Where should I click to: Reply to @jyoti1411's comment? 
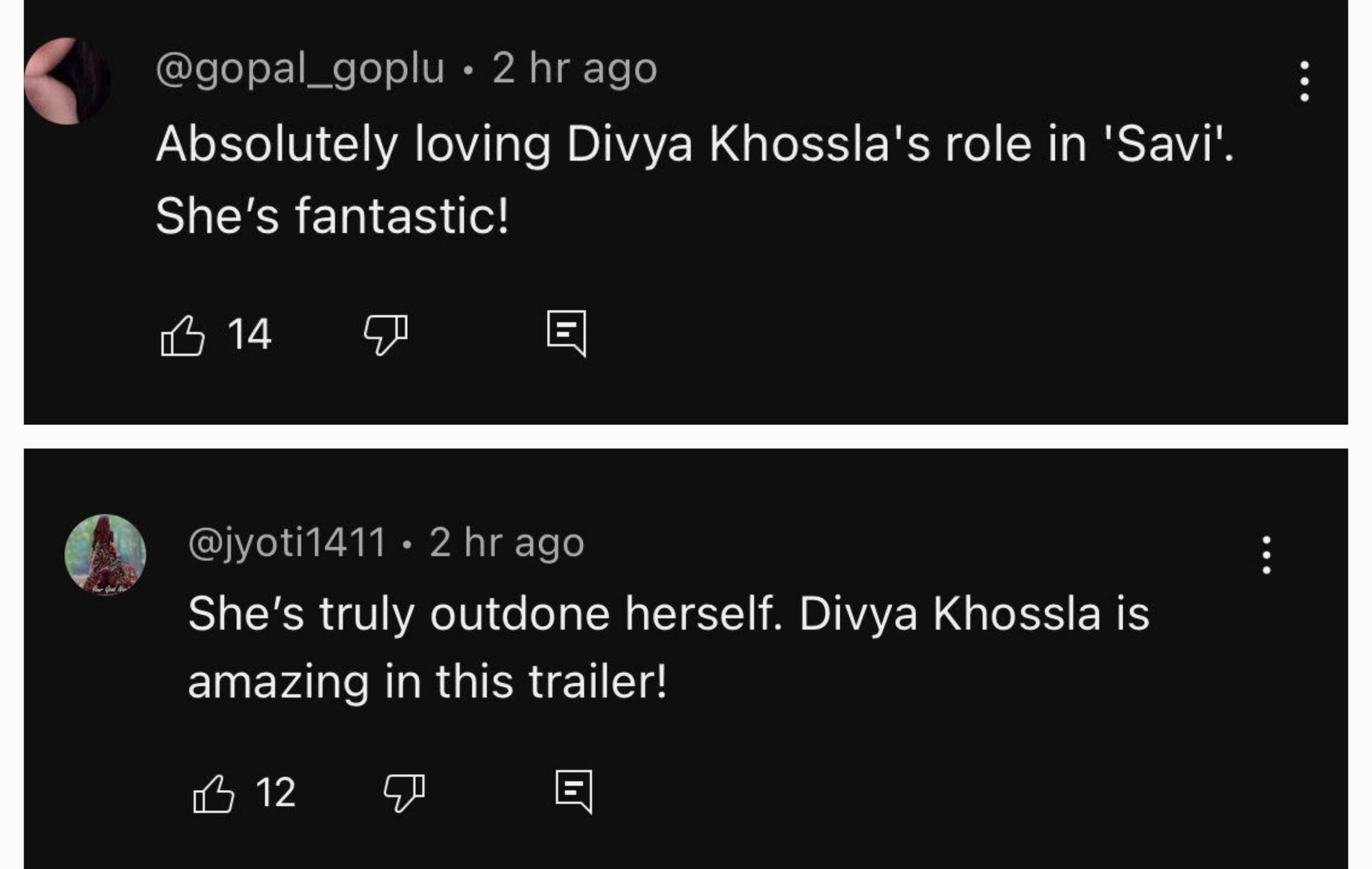575,791
